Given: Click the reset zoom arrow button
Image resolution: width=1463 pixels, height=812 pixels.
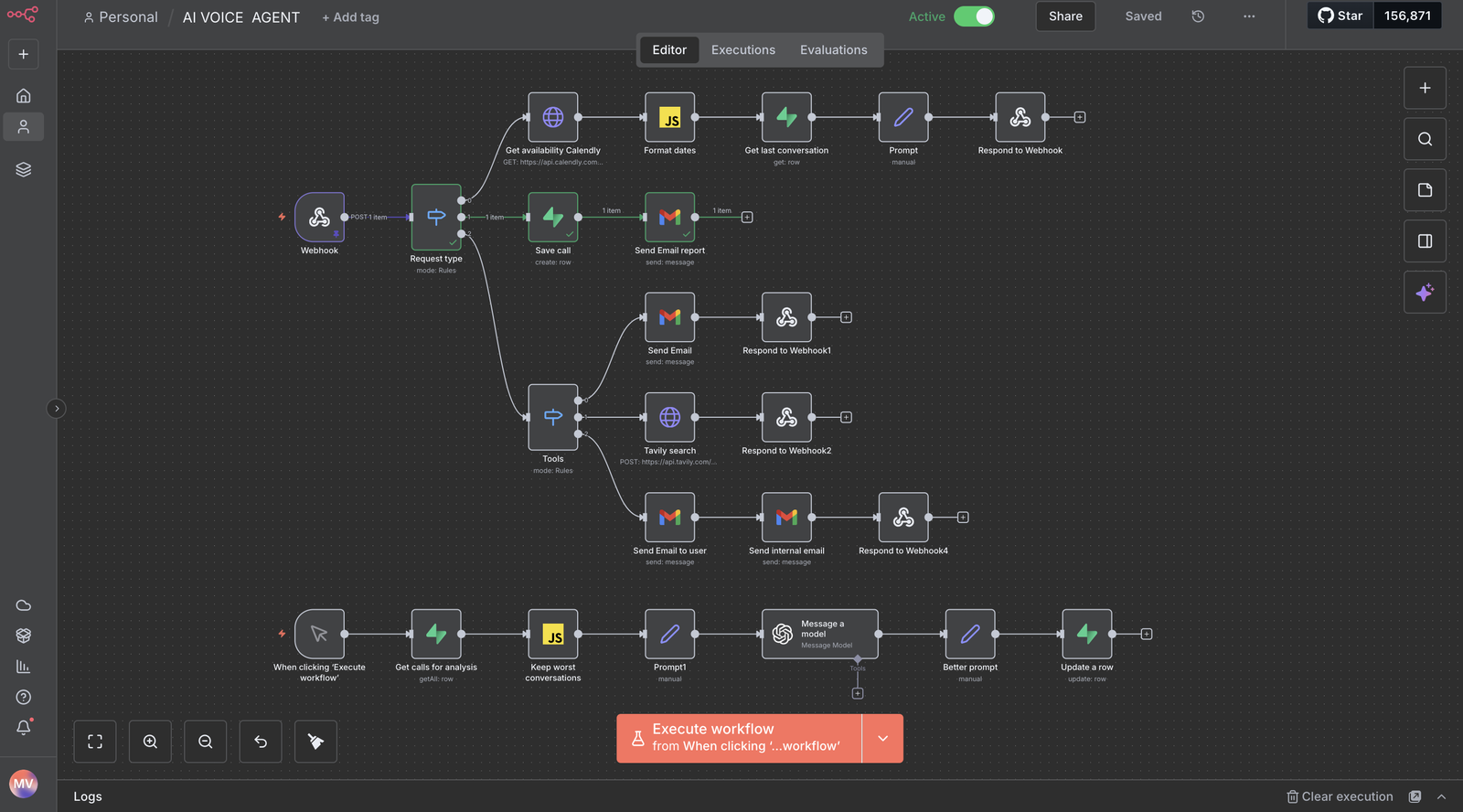Looking at the screenshot, I should tap(261, 742).
